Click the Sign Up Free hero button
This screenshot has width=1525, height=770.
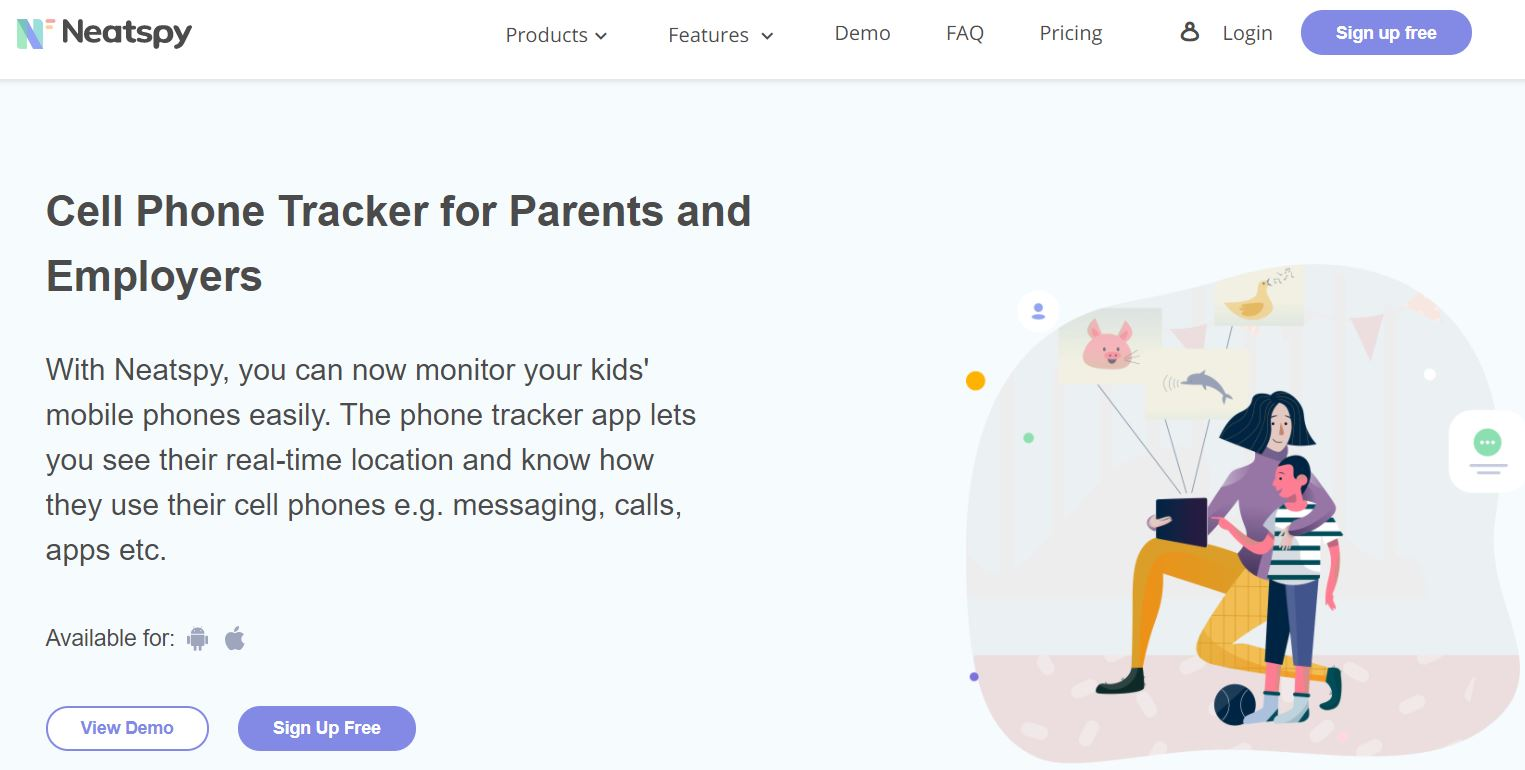coord(326,728)
